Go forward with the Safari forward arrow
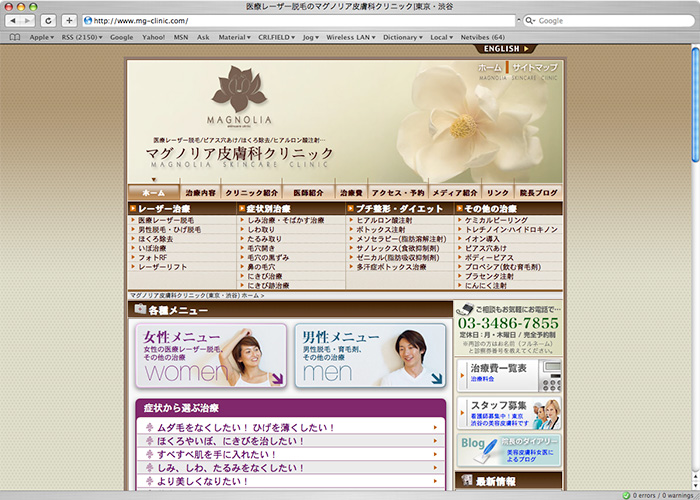Viewport: 700px width, 500px height. (x=27, y=21)
